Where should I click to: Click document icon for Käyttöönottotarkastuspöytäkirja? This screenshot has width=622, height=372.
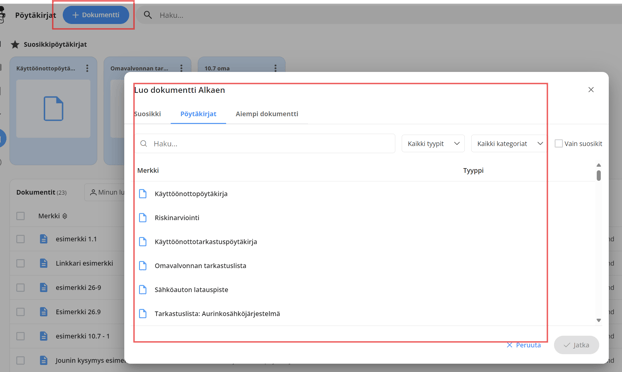tap(143, 242)
